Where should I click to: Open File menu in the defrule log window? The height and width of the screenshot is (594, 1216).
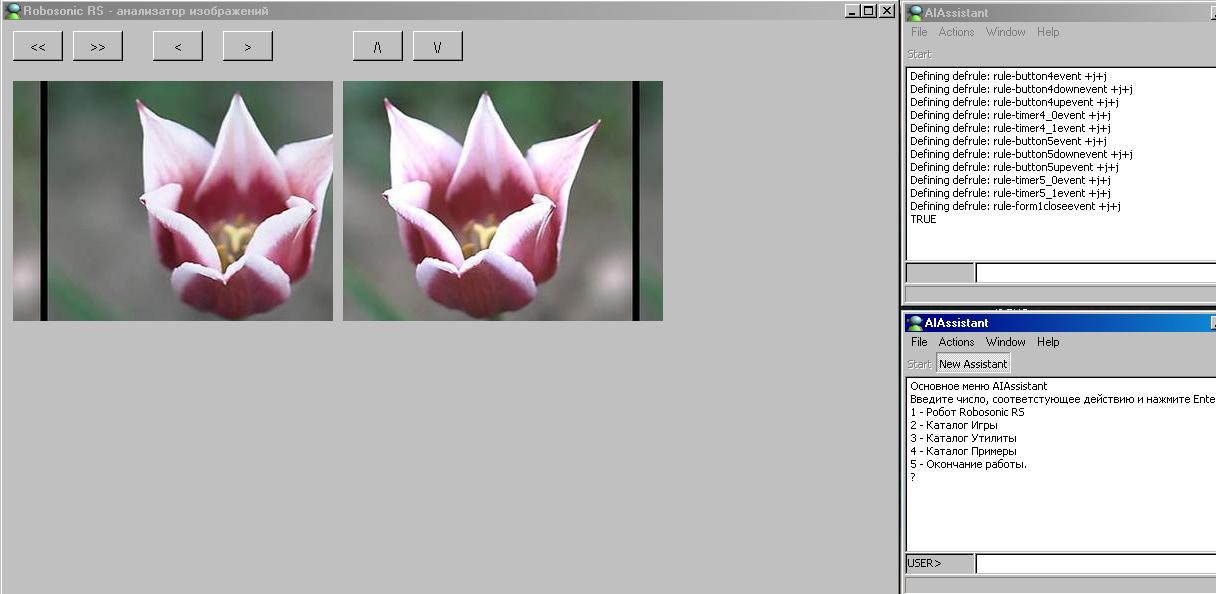[919, 32]
